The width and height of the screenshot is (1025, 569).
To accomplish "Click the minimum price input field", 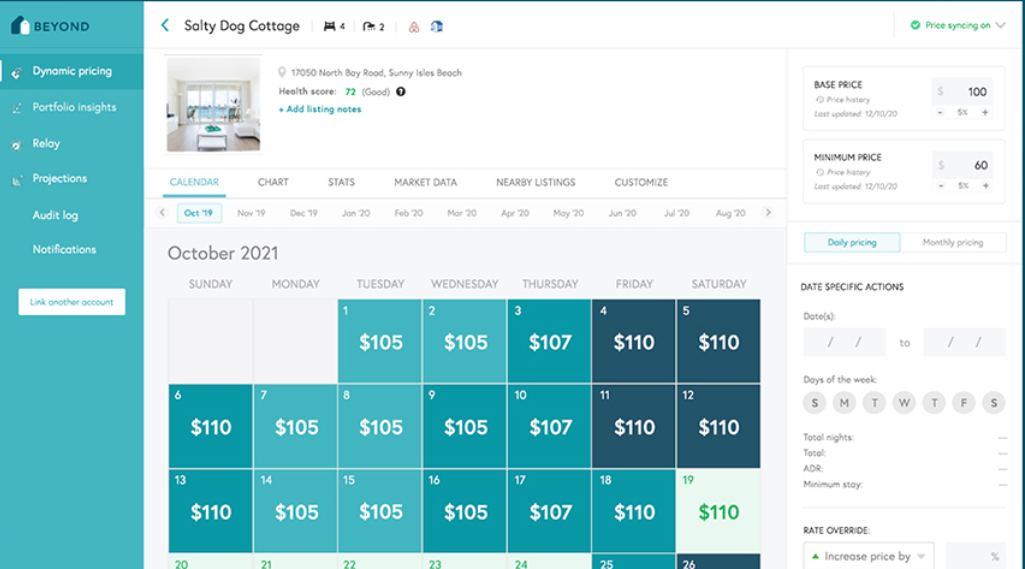I will pyautogui.click(x=962, y=165).
